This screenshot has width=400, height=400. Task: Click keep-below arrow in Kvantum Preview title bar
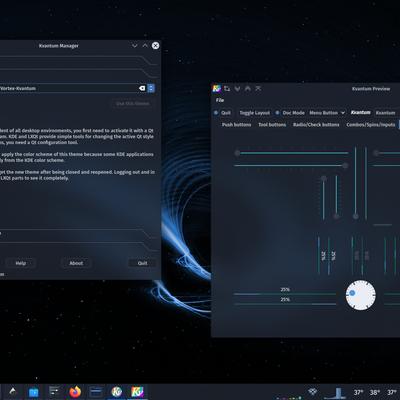[x=237, y=89]
